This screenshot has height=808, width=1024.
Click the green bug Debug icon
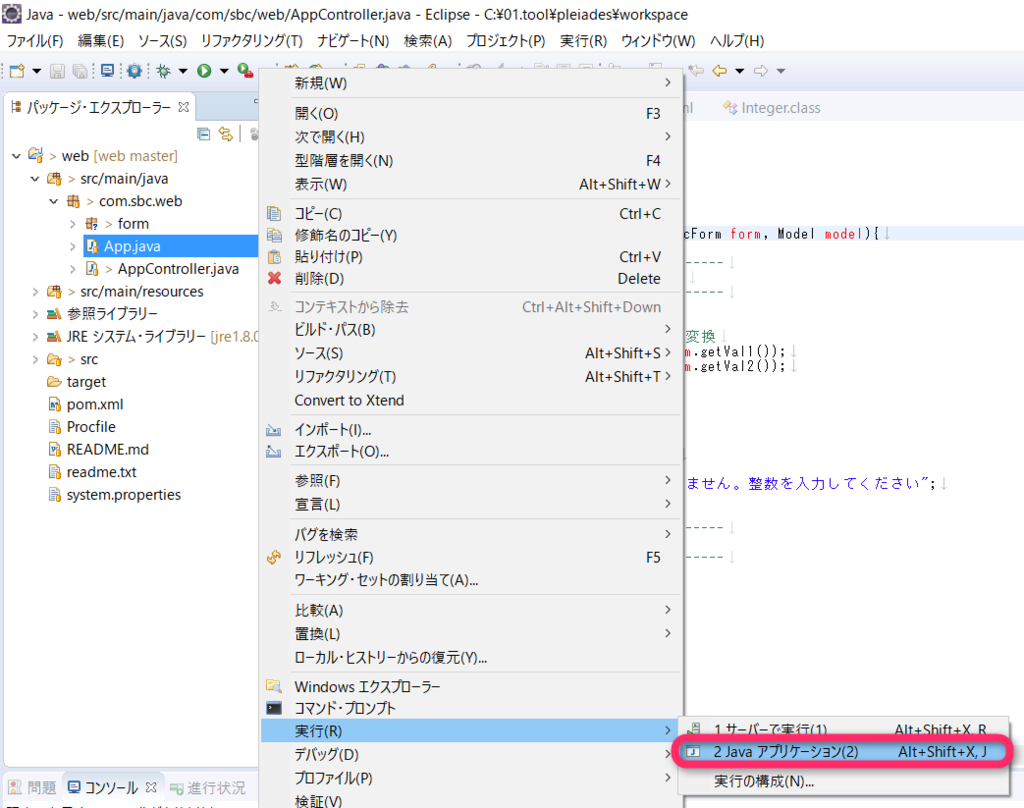(163, 71)
